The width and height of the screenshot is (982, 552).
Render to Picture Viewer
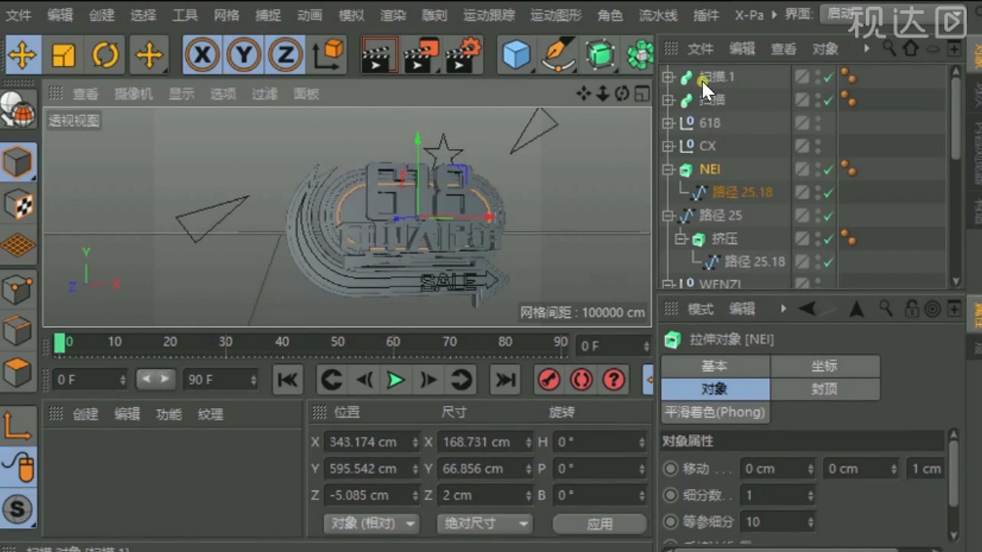[x=421, y=55]
